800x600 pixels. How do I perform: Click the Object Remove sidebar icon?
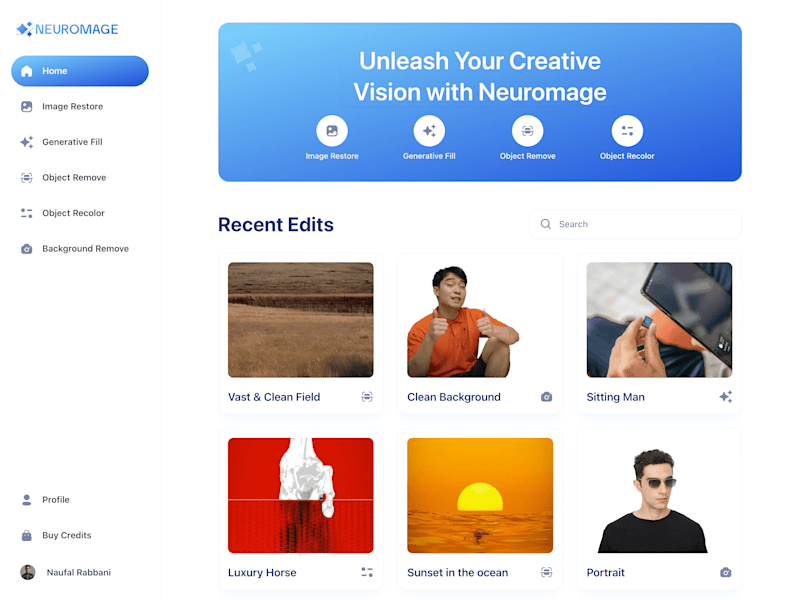[x=27, y=178]
